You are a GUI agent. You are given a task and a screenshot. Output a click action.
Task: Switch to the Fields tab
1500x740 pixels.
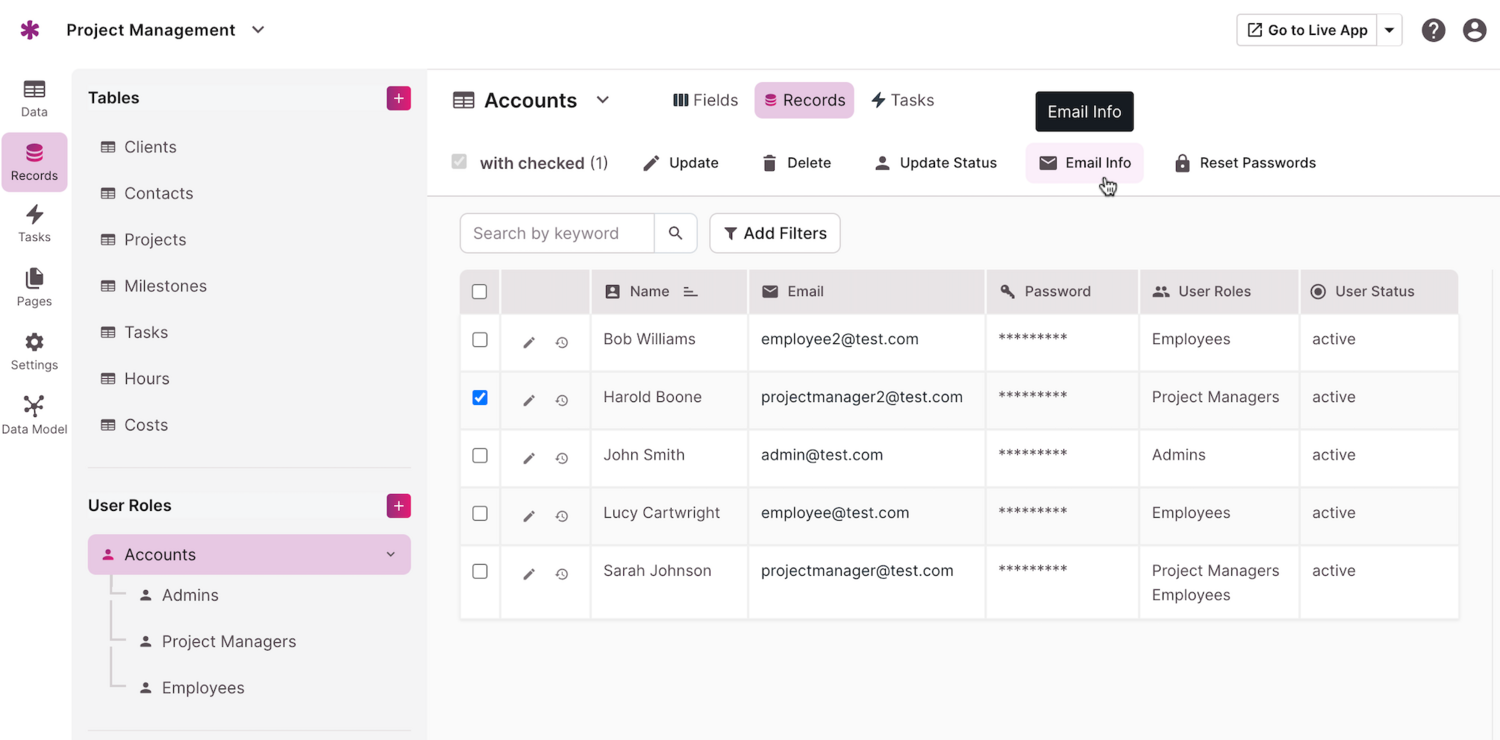[x=704, y=100]
